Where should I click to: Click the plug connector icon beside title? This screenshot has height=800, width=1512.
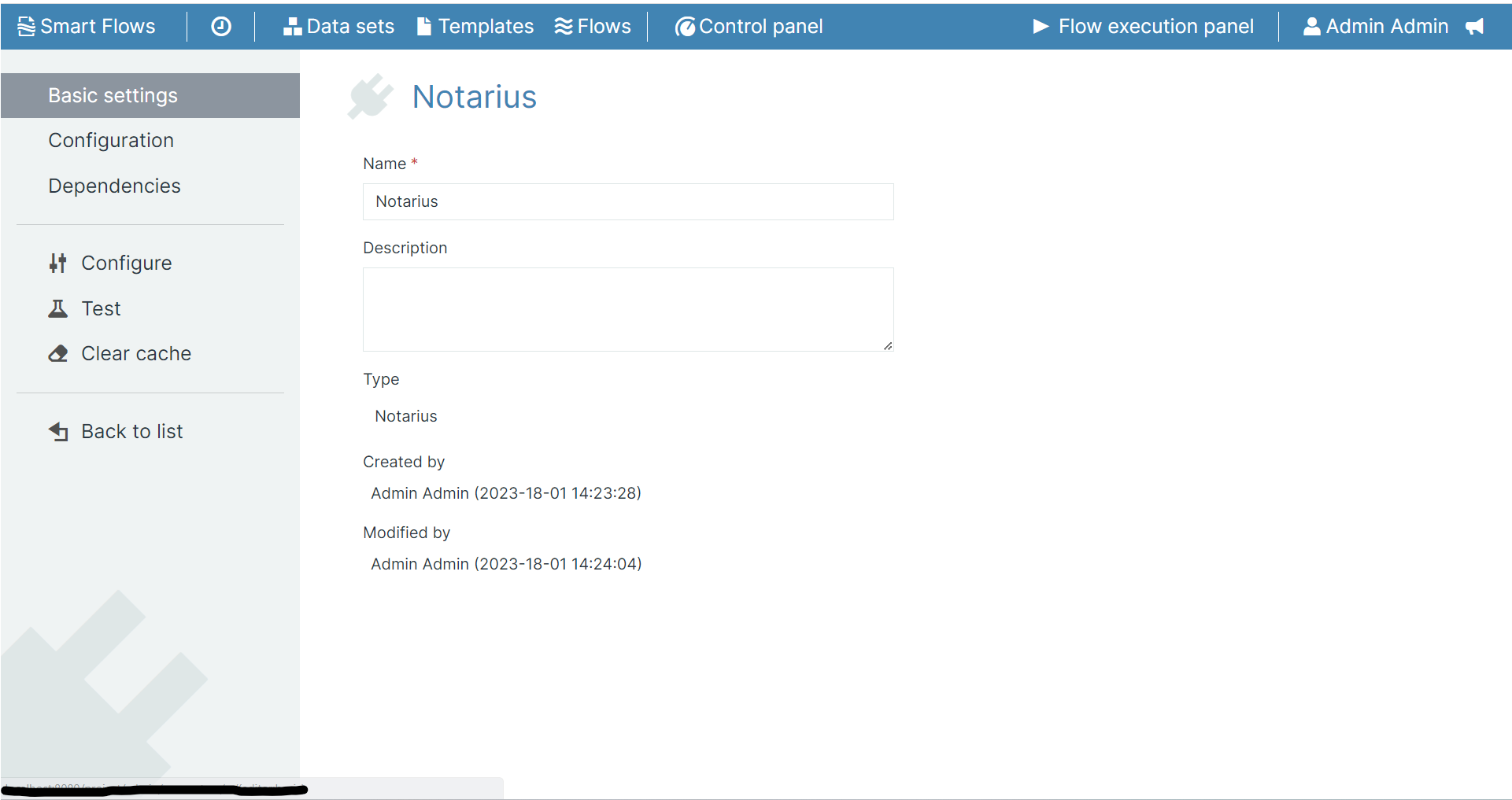pyautogui.click(x=370, y=97)
